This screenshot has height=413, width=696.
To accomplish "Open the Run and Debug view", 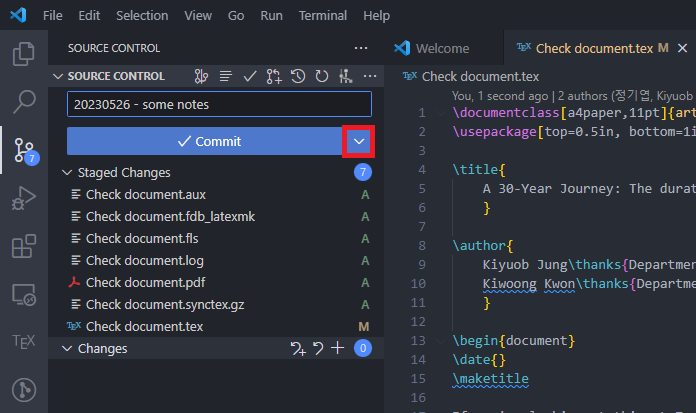I will tap(24, 198).
